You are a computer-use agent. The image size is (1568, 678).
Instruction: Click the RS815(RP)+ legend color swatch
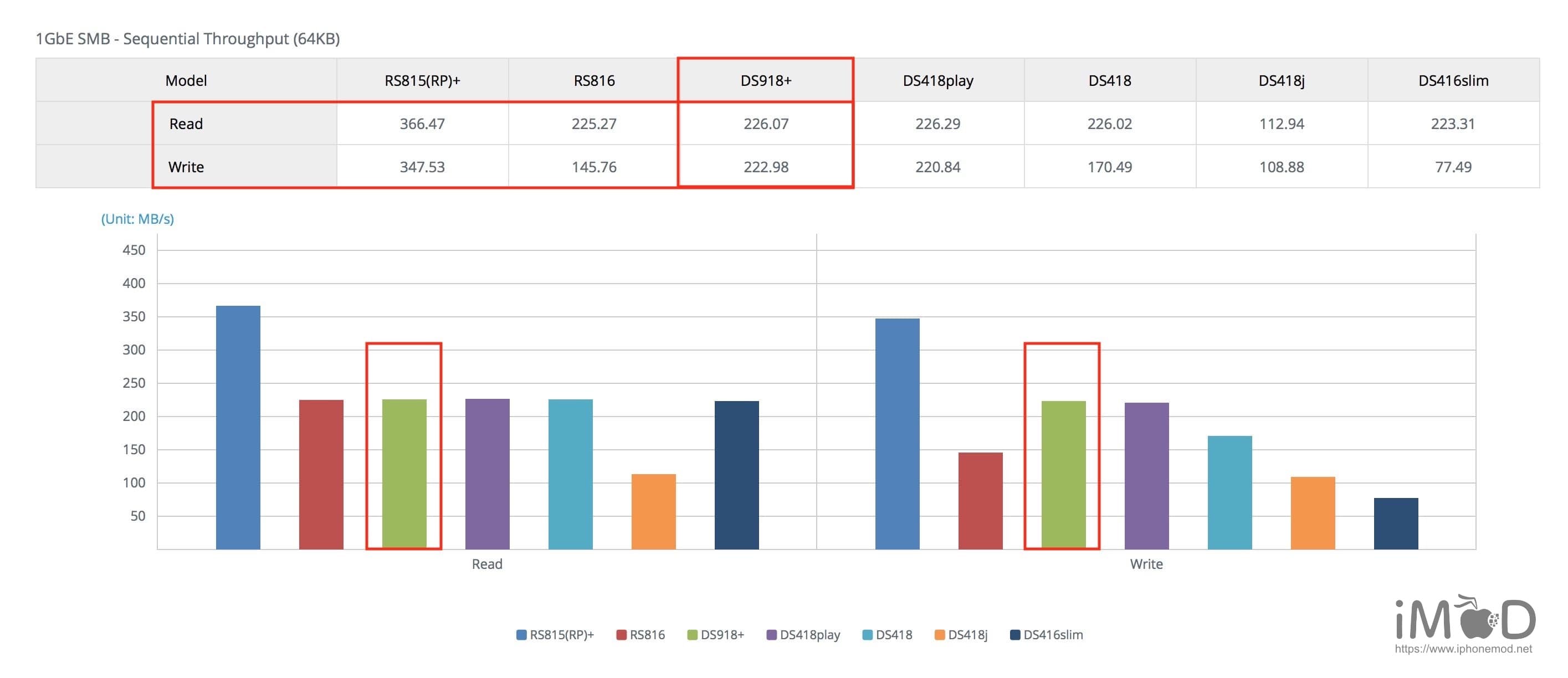tap(521, 635)
